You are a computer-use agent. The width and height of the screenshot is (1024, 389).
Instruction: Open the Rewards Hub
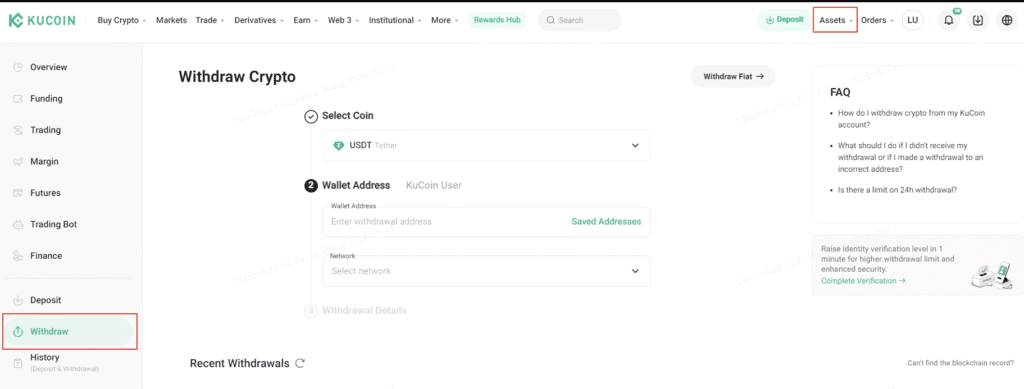[x=497, y=20]
